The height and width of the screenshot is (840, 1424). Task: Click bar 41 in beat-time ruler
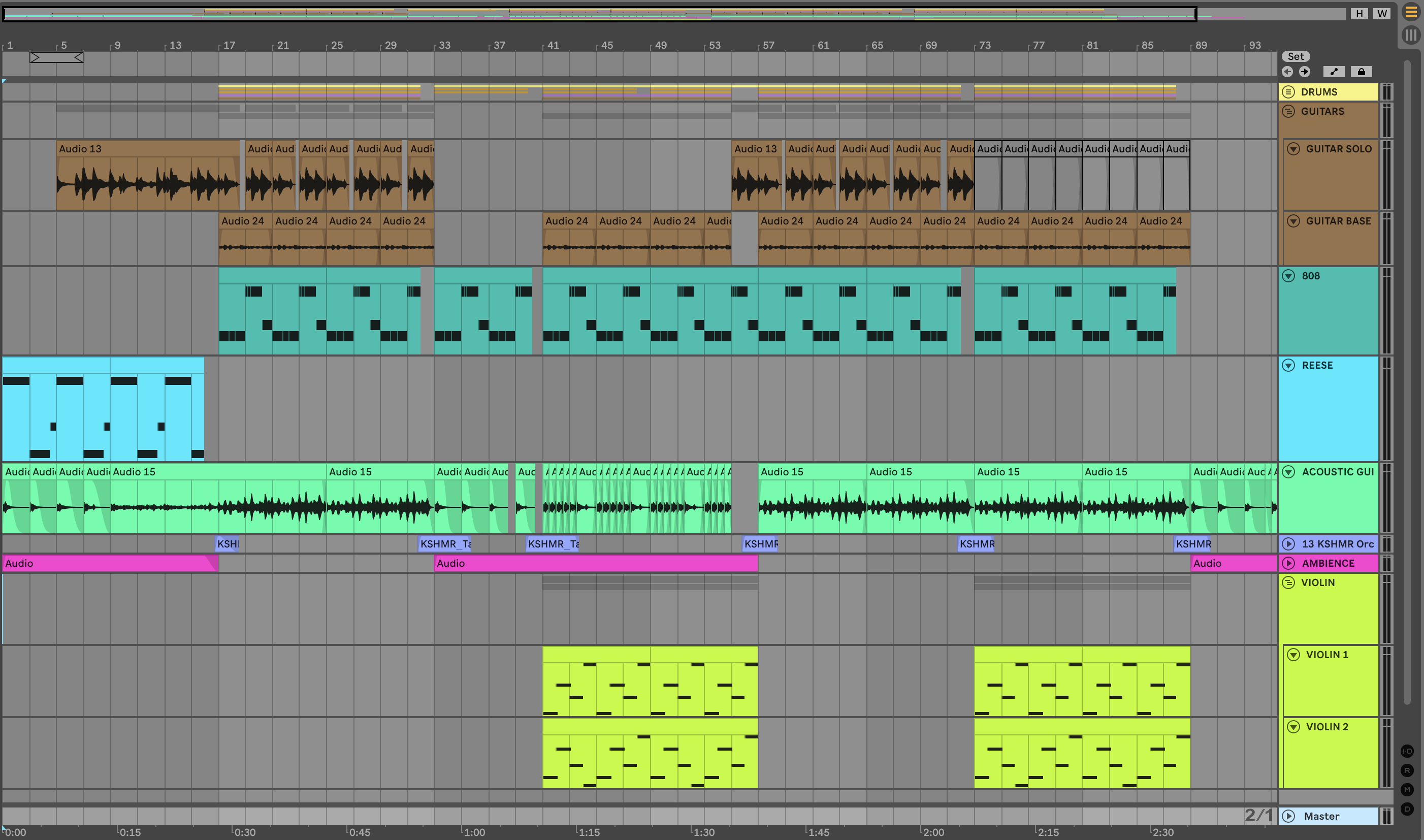click(553, 45)
